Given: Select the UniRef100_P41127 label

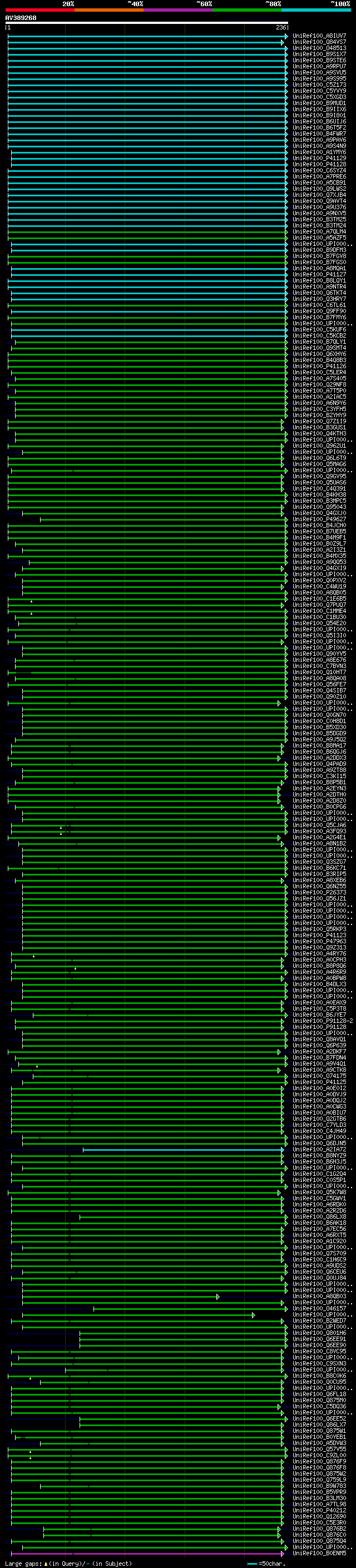Looking at the screenshot, I should coord(319,275).
